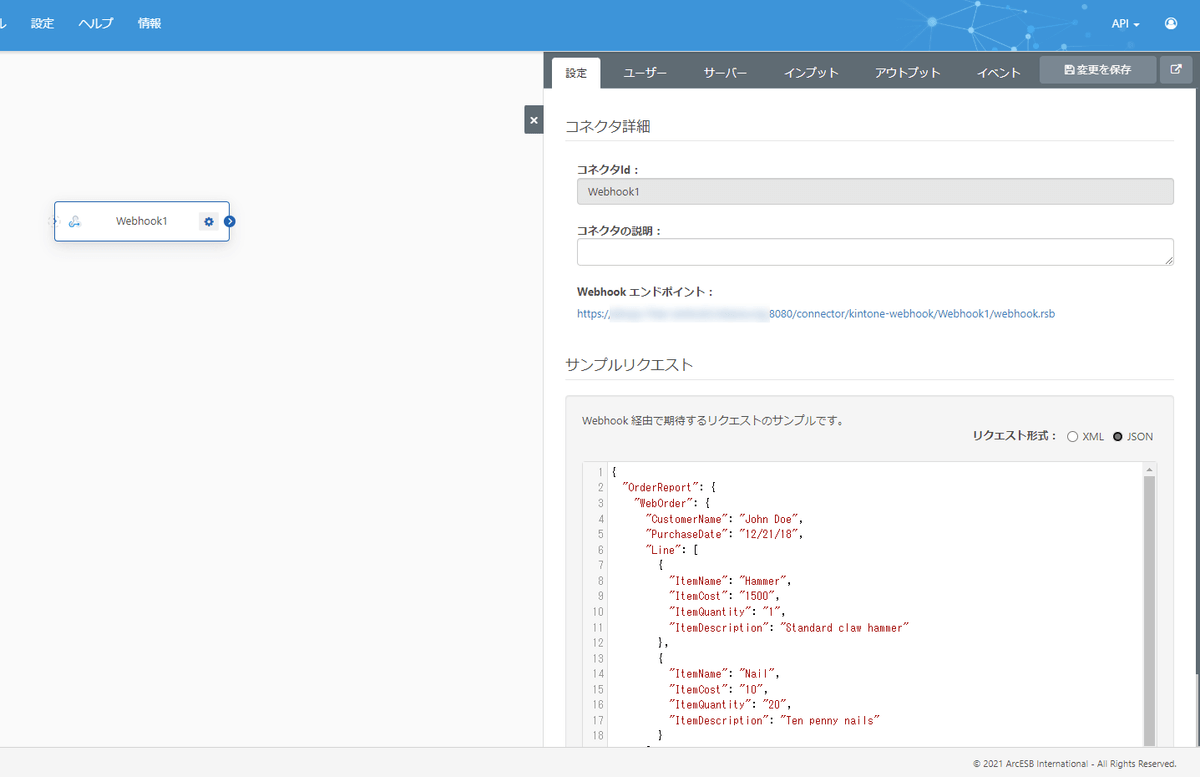Image resolution: width=1200 pixels, height=777 pixels.
Task: Select JSON request format
Action: click(1118, 436)
